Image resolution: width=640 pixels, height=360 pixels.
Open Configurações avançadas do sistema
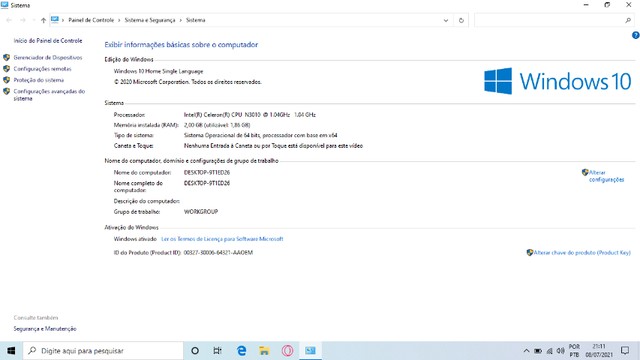click(49, 95)
